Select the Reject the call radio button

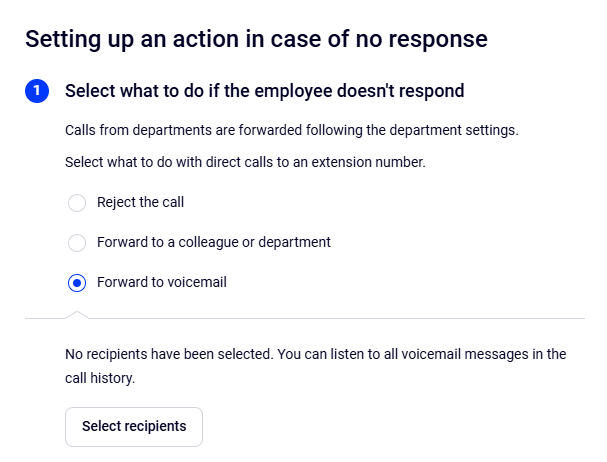[77, 203]
